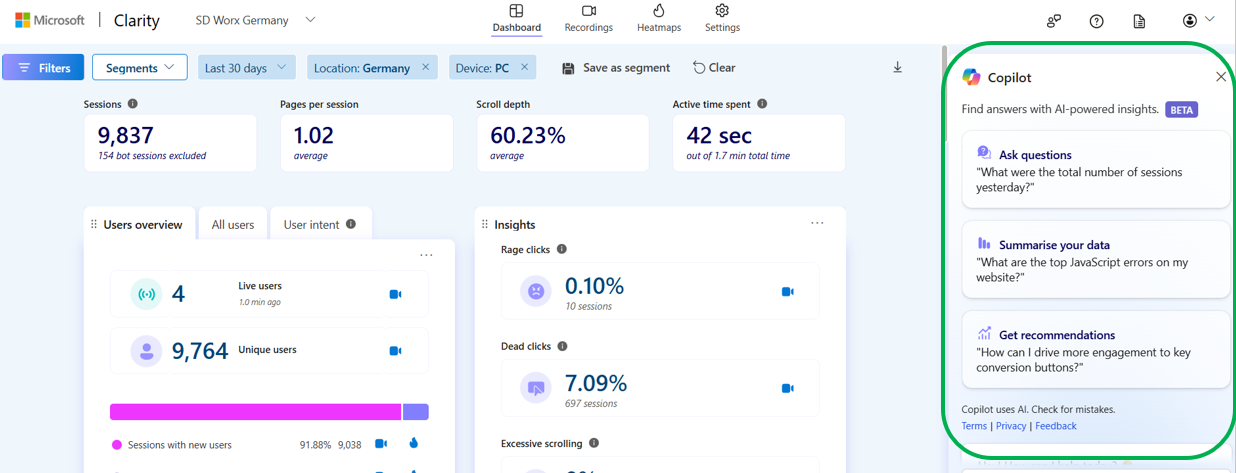Open the documentation page icon in header
Image resolution: width=1236 pixels, height=473 pixels.
click(x=1139, y=21)
